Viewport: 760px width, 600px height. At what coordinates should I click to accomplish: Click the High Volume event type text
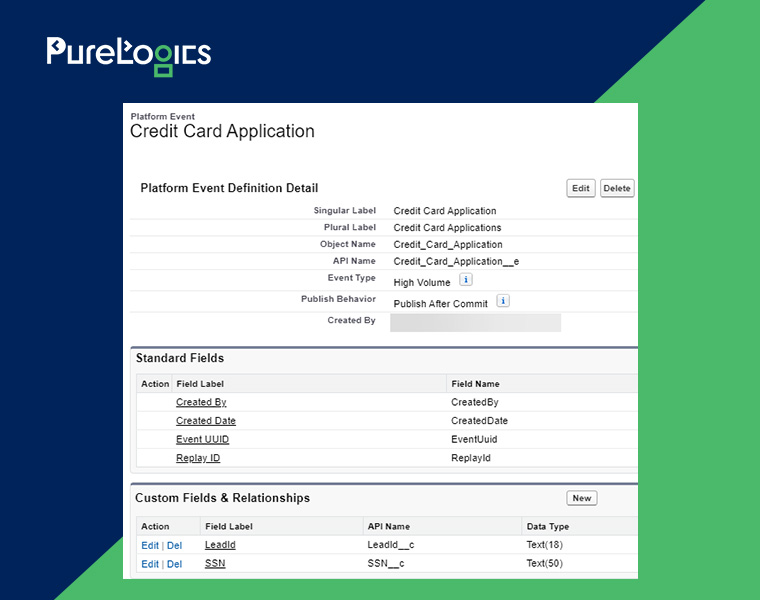pos(422,283)
